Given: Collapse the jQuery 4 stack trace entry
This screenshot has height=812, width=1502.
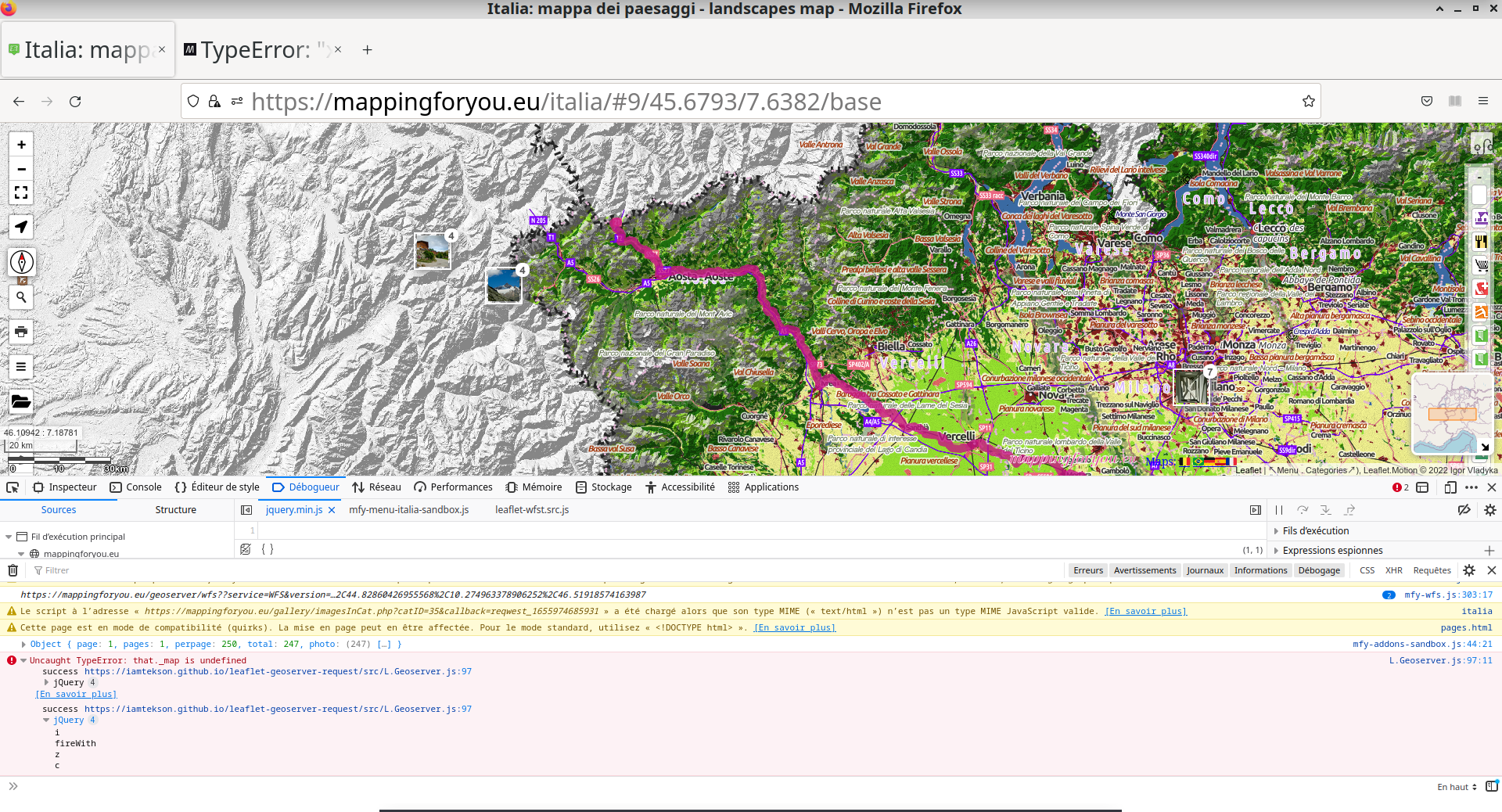Looking at the screenshot, I should 47,720.
